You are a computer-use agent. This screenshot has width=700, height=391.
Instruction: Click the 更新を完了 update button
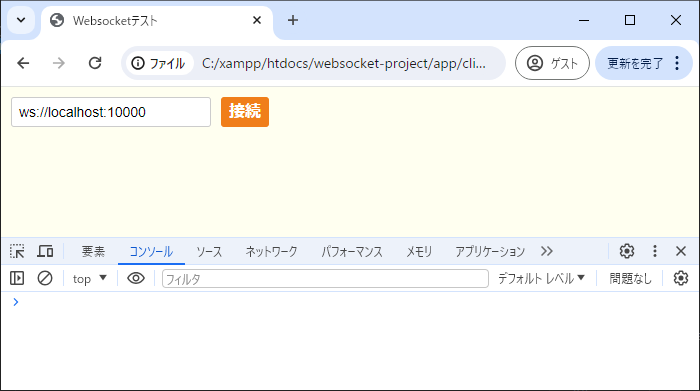[635, 63]
